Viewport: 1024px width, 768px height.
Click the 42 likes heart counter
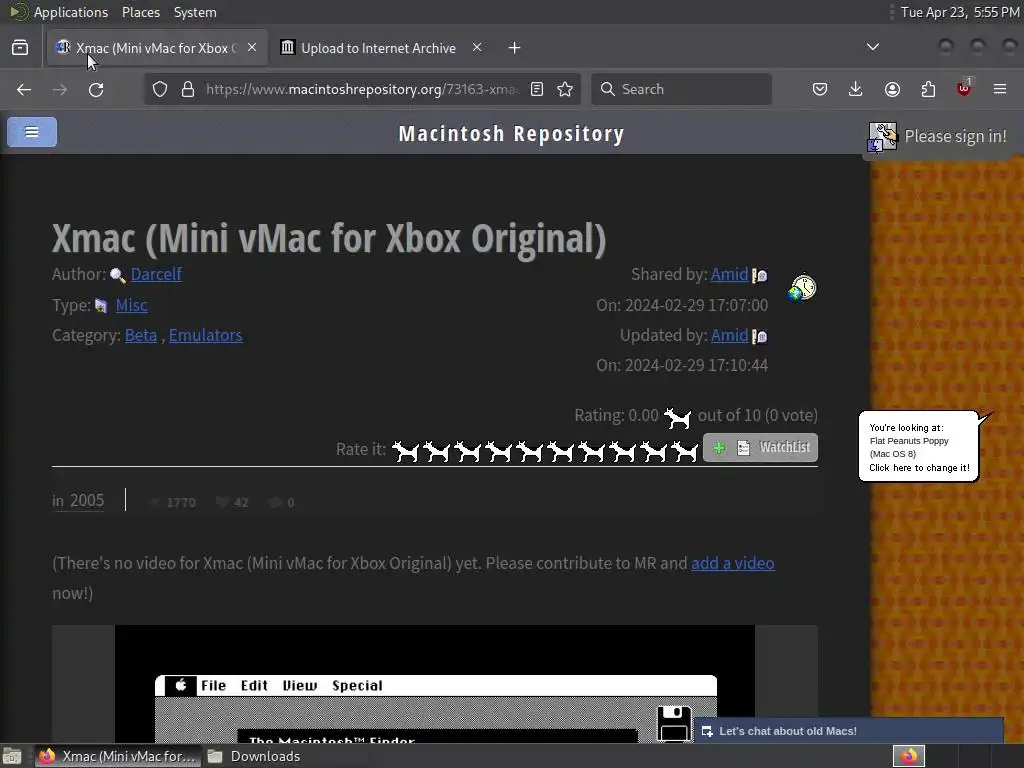(232, 502)
